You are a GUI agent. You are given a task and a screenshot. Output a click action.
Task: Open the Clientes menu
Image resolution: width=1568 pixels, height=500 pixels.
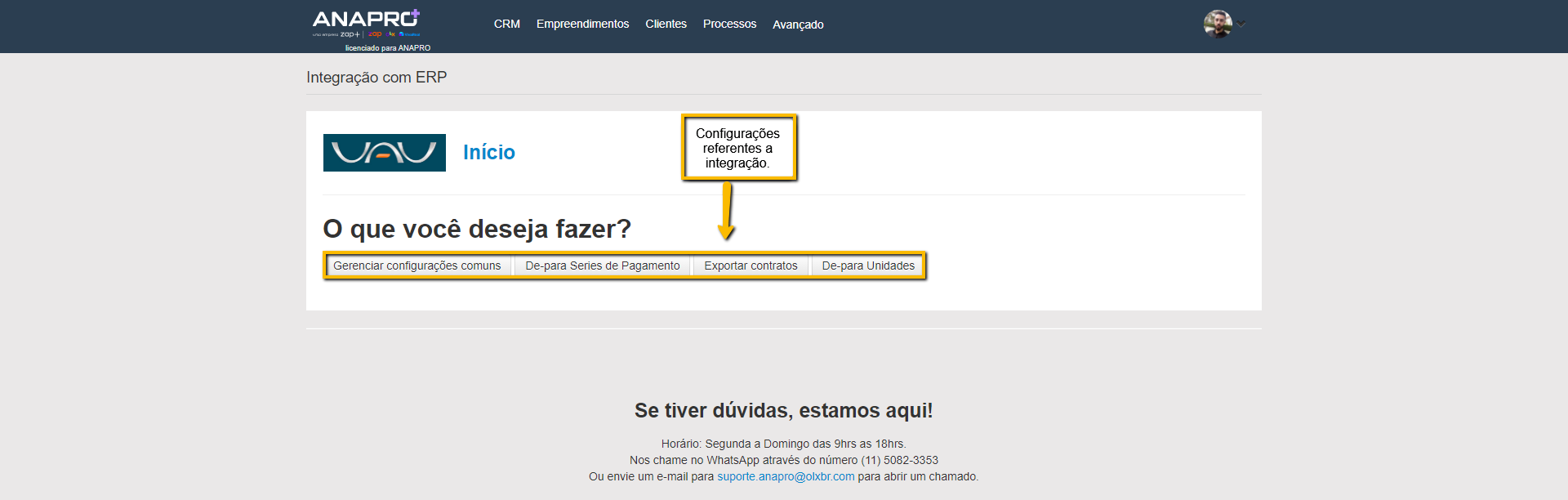coord(666,24)
